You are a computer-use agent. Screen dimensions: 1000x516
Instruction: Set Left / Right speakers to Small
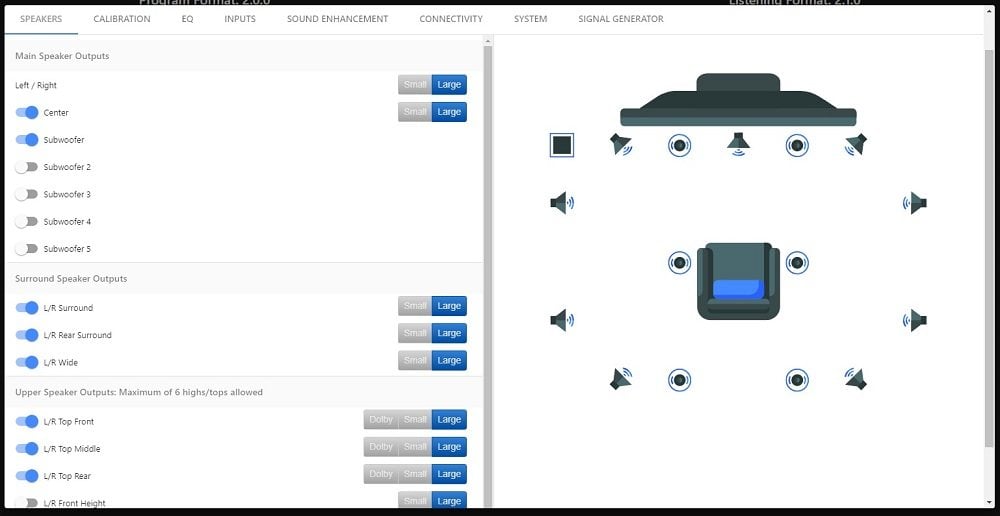coord(415,85)
